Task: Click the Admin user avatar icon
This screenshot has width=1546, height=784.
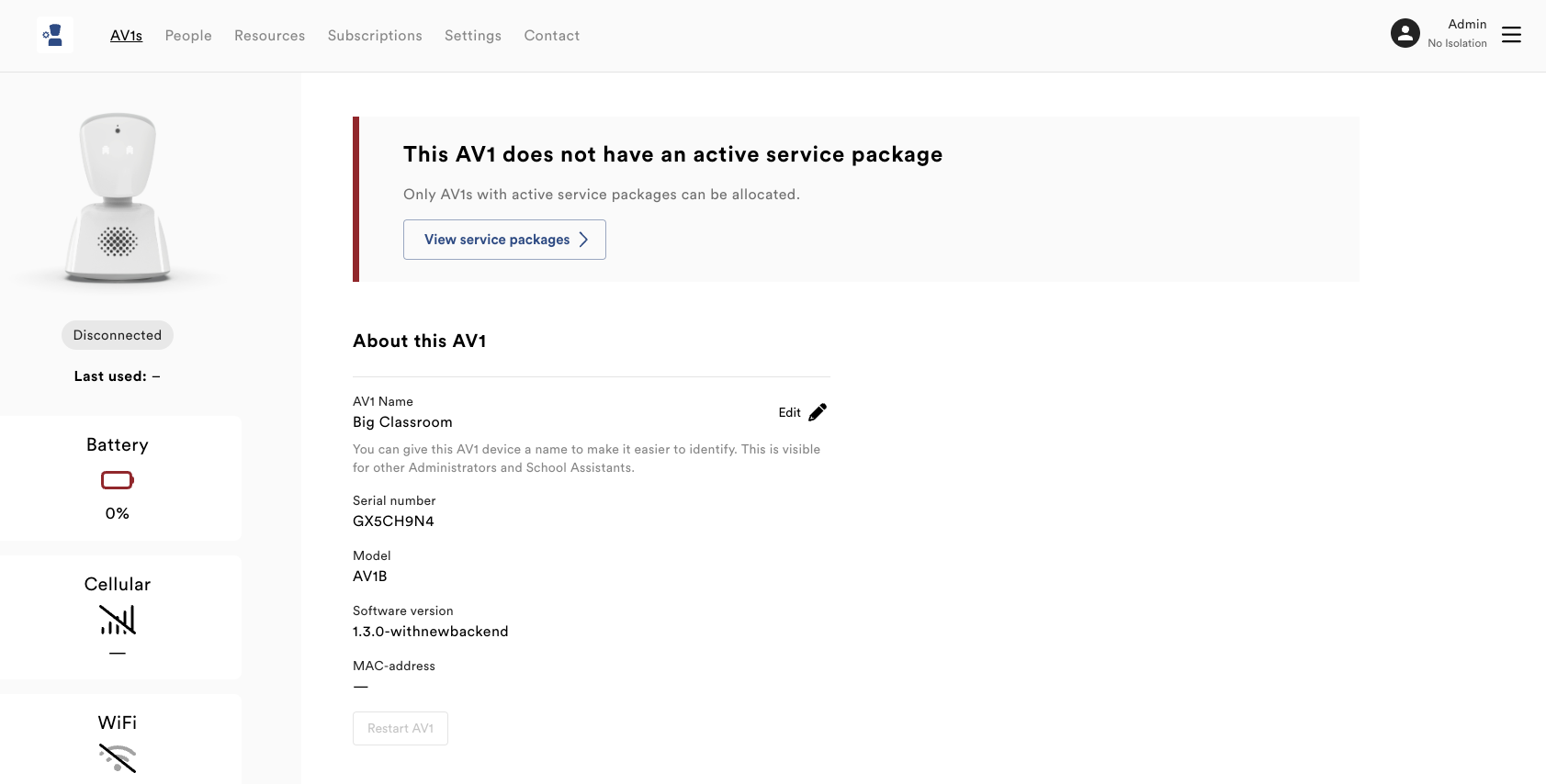Action: (1405, 34)
